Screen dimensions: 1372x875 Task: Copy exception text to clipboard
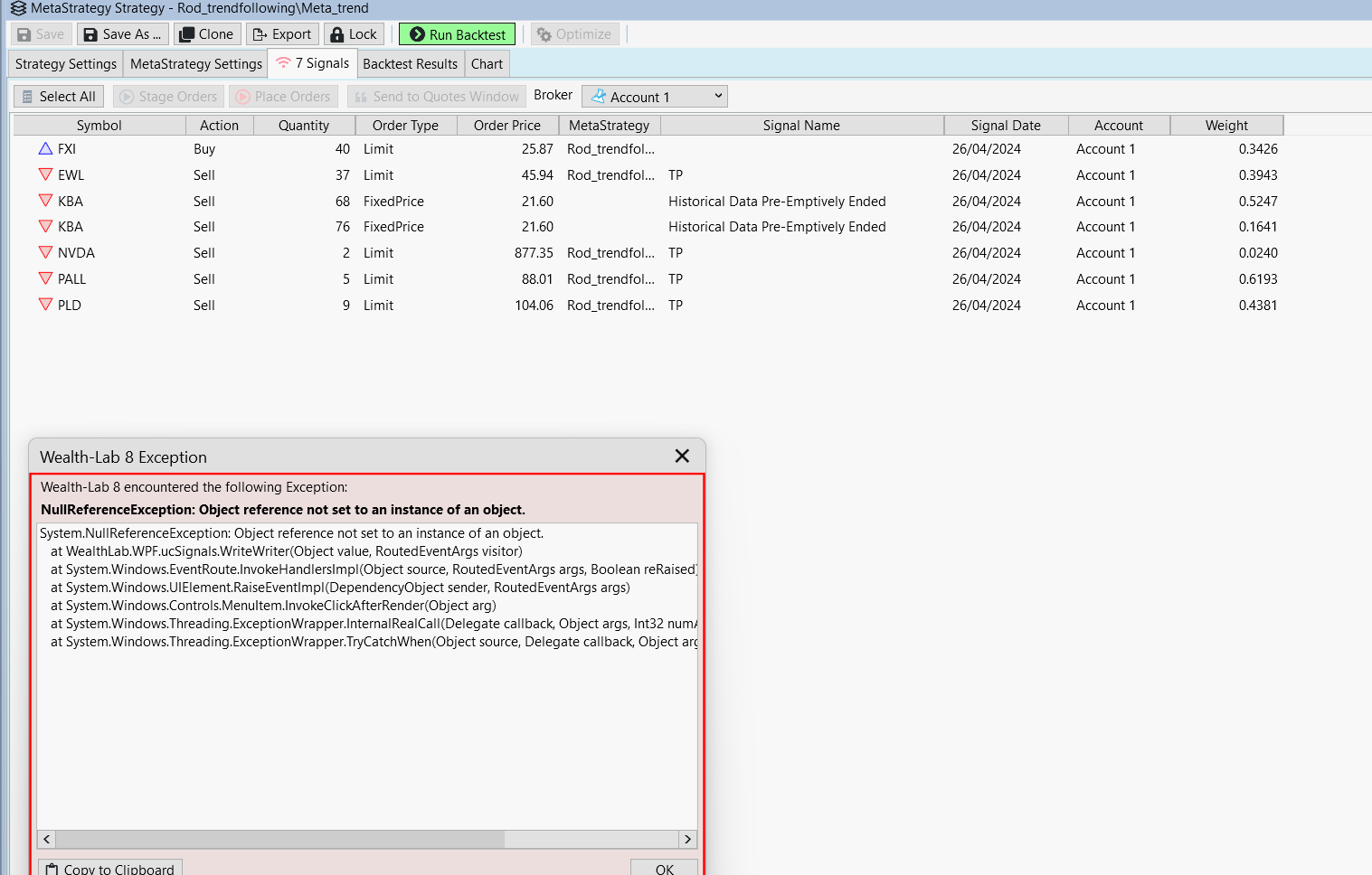110,869
